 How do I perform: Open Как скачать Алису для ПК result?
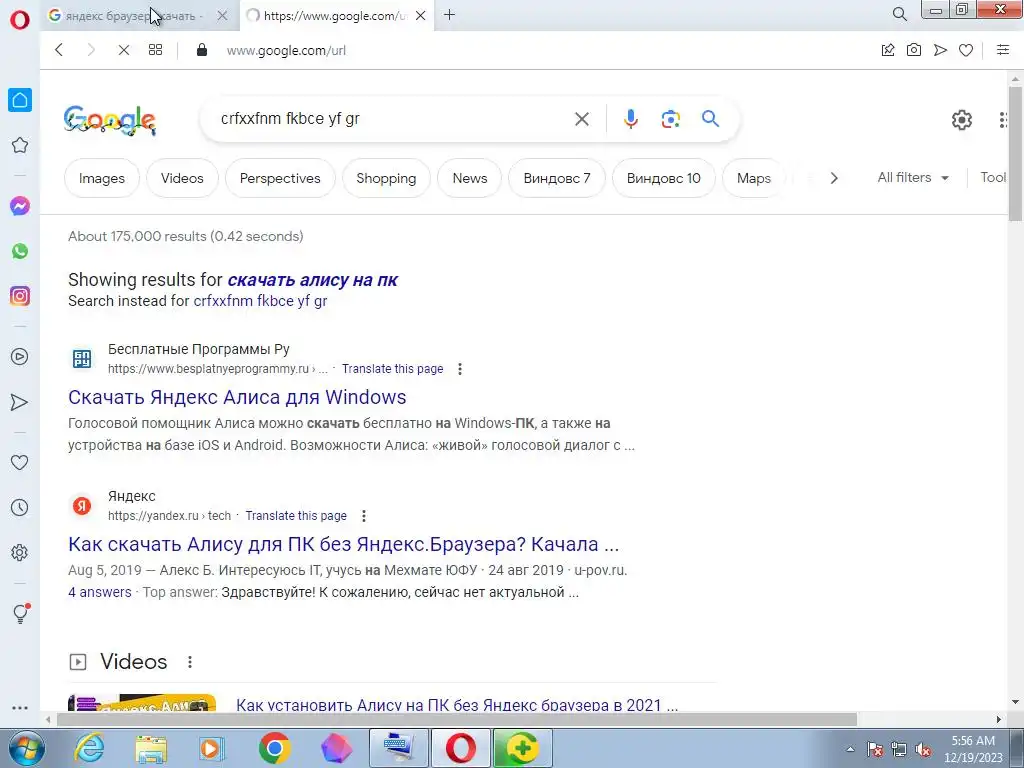pos(344,544)
